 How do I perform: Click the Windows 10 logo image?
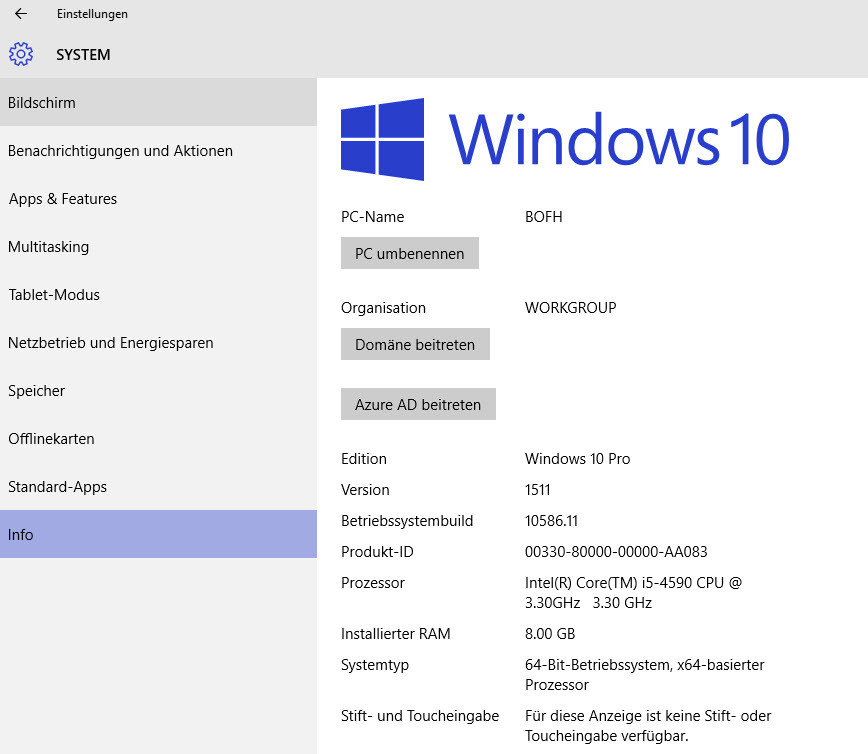click(565, 139)
